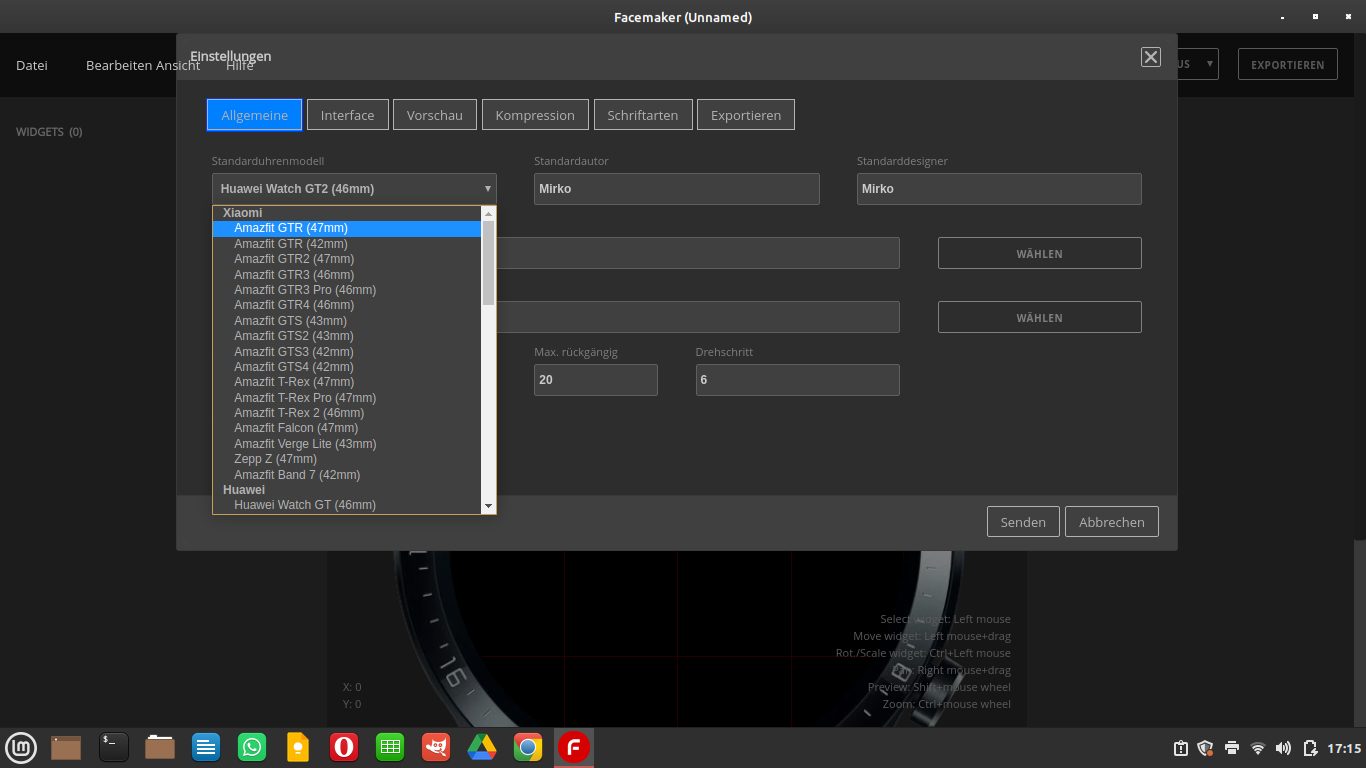Close the Einstellungen dialog with X
This screenshot has height=768, width=1366.
click(1150, 57)
